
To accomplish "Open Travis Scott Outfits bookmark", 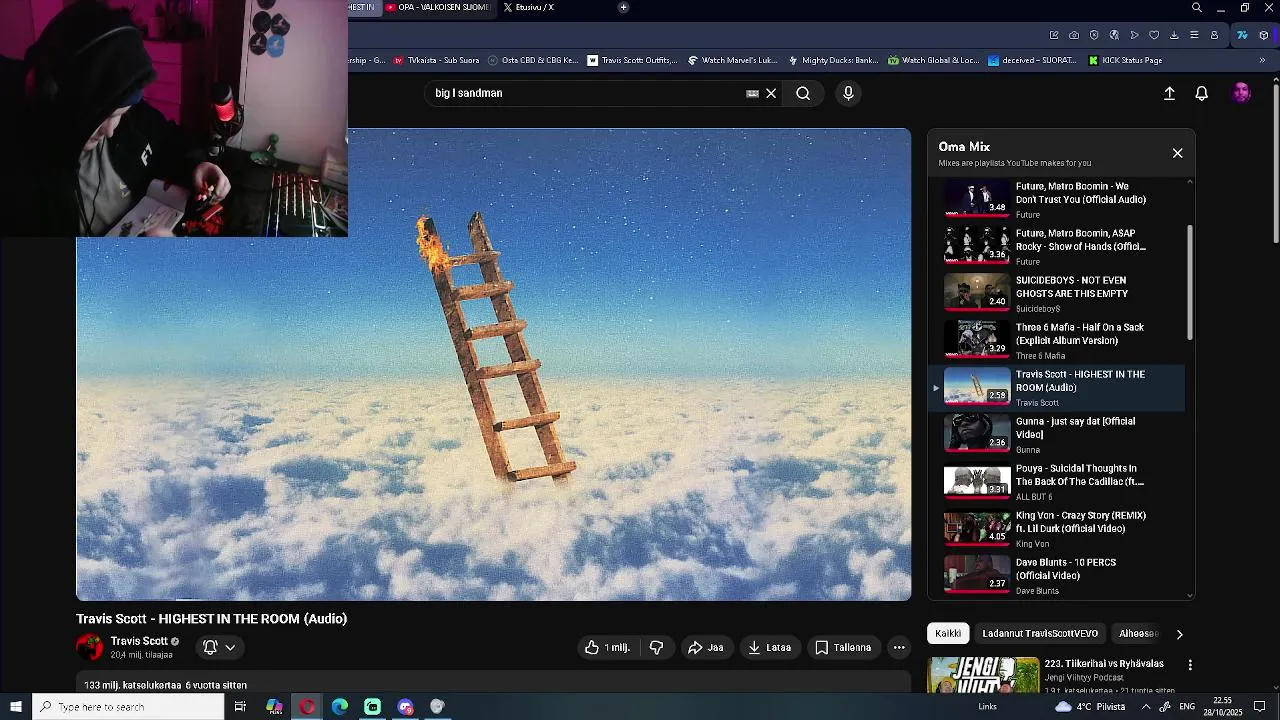I will 632,60.
